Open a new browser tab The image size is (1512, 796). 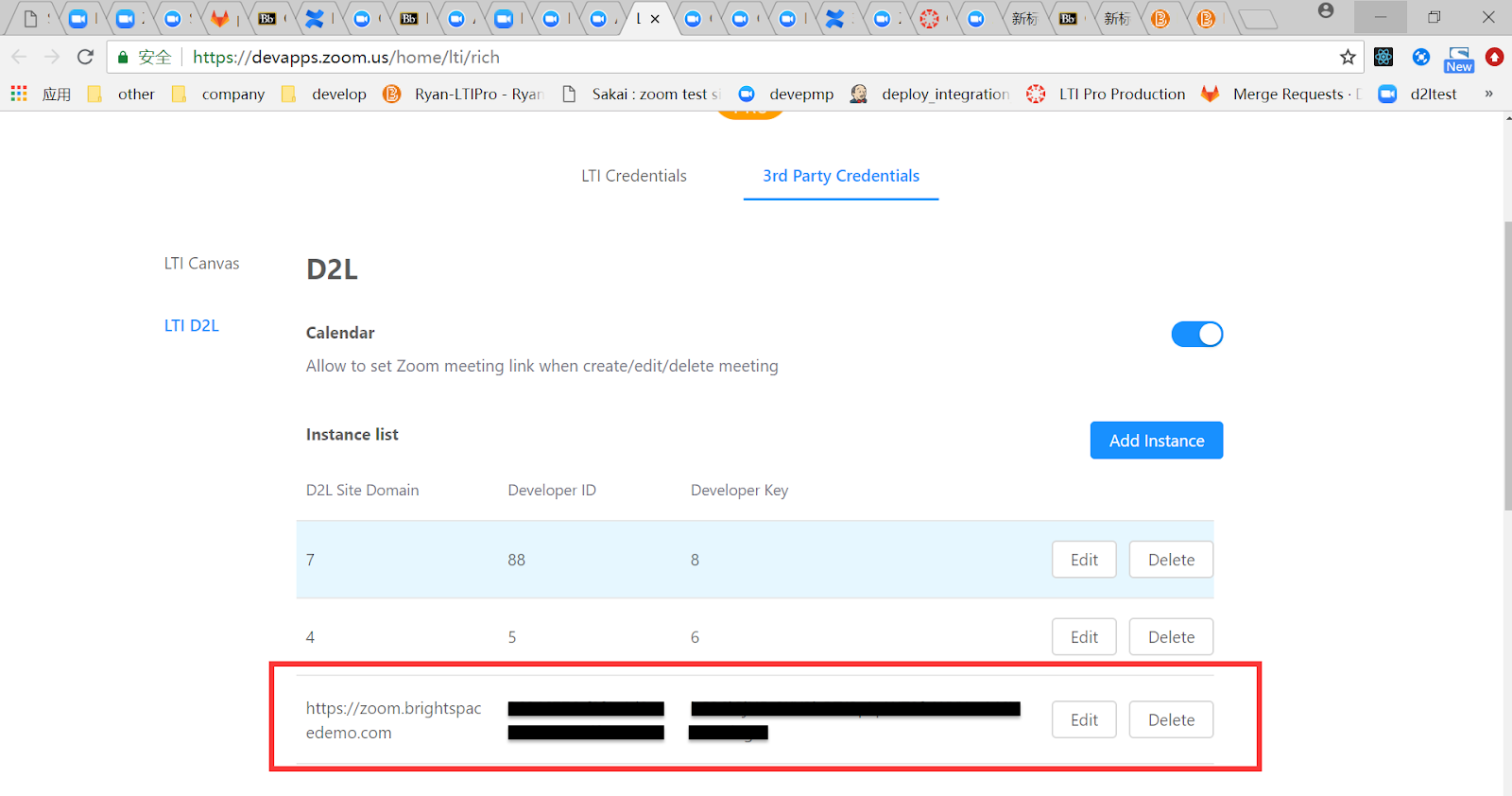pyautogui.click(x=1257, y=19)
